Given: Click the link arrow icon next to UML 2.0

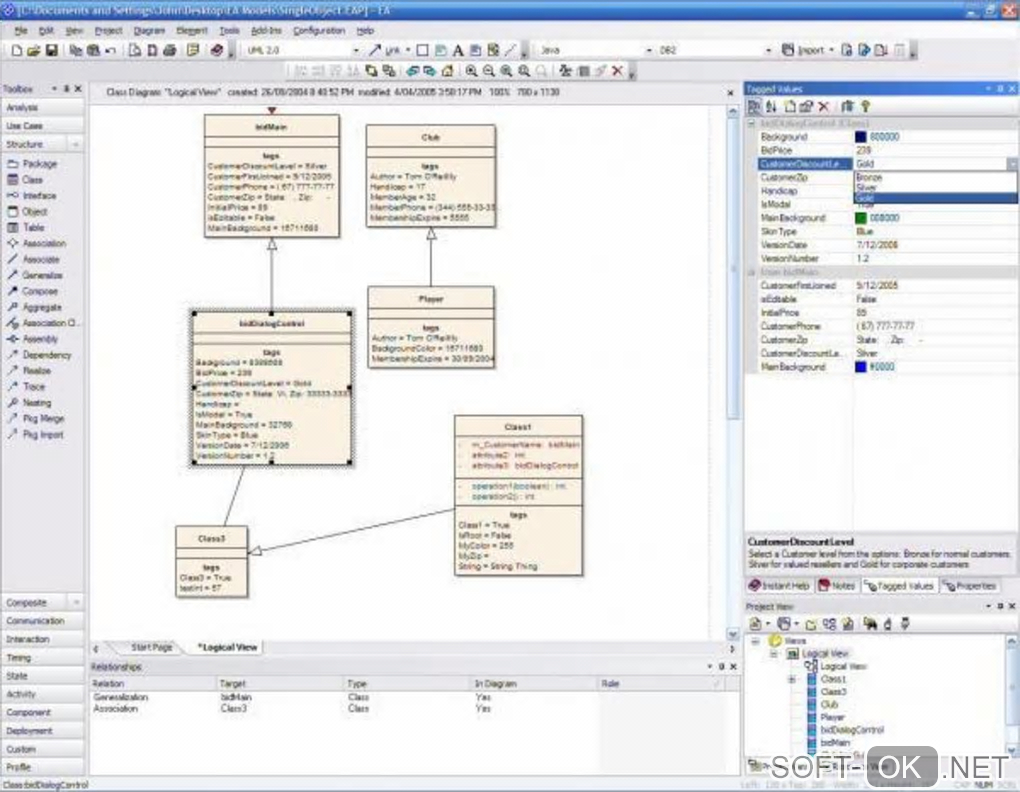Looking at the screenshot, I should click(375, 50).
